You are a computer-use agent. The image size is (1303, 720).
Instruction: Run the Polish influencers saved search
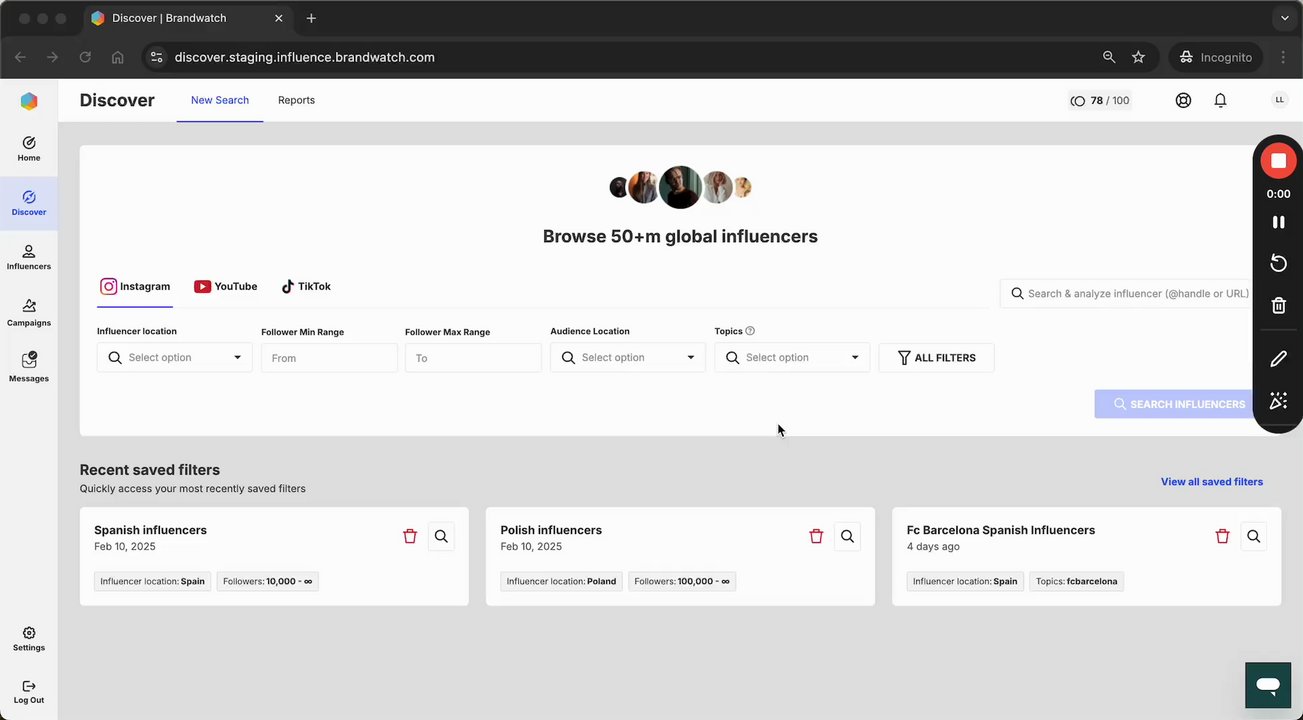[x=847, y=536]
